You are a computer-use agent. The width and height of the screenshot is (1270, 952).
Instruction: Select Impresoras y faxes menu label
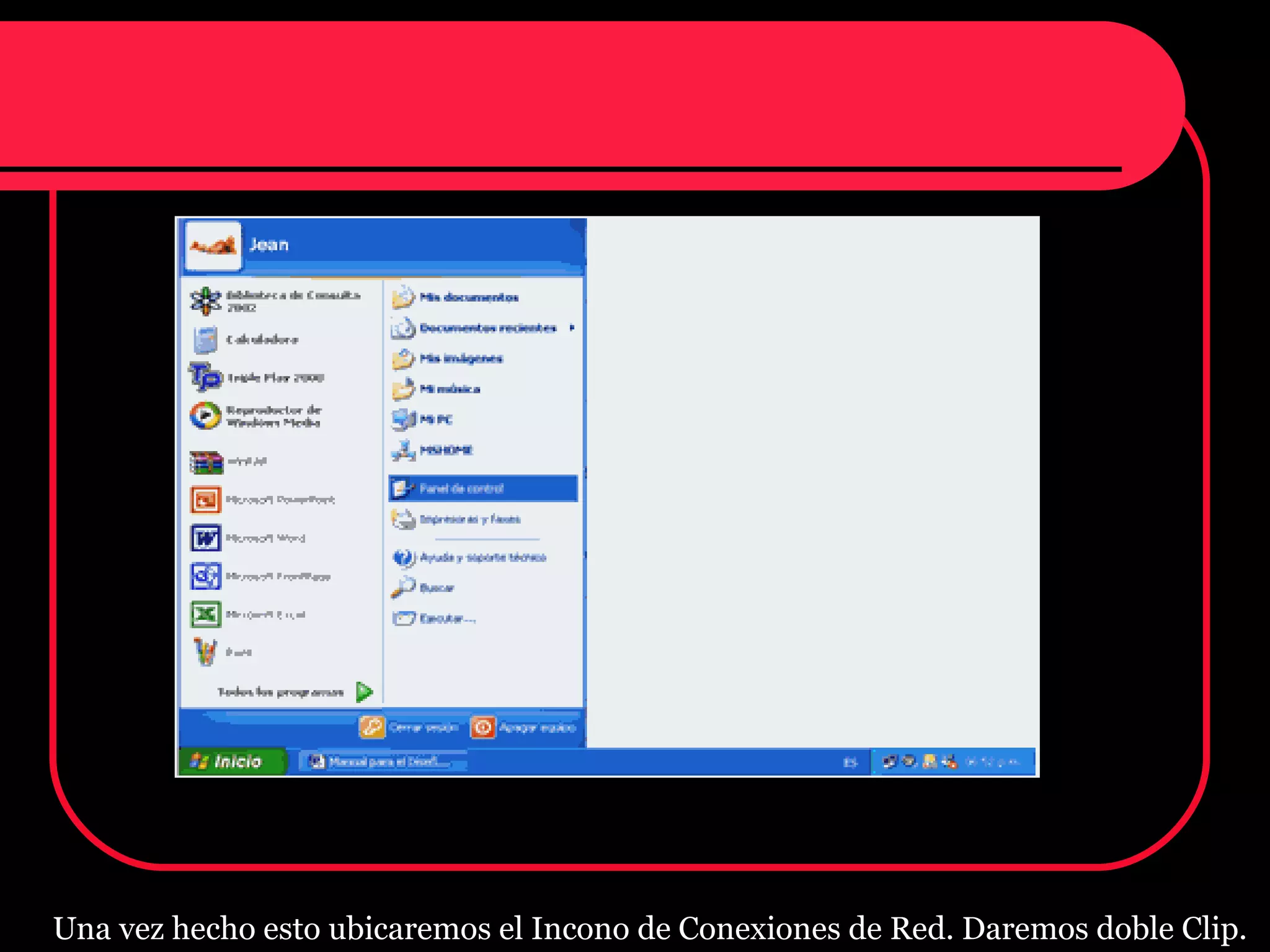pos(470,519)
